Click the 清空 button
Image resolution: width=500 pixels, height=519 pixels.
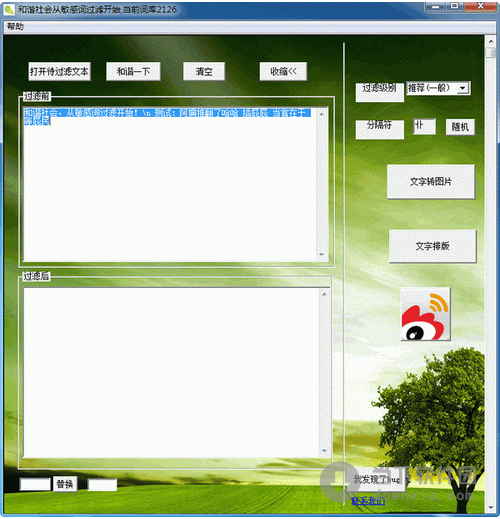pyautogui.click(x=204, y=71)
